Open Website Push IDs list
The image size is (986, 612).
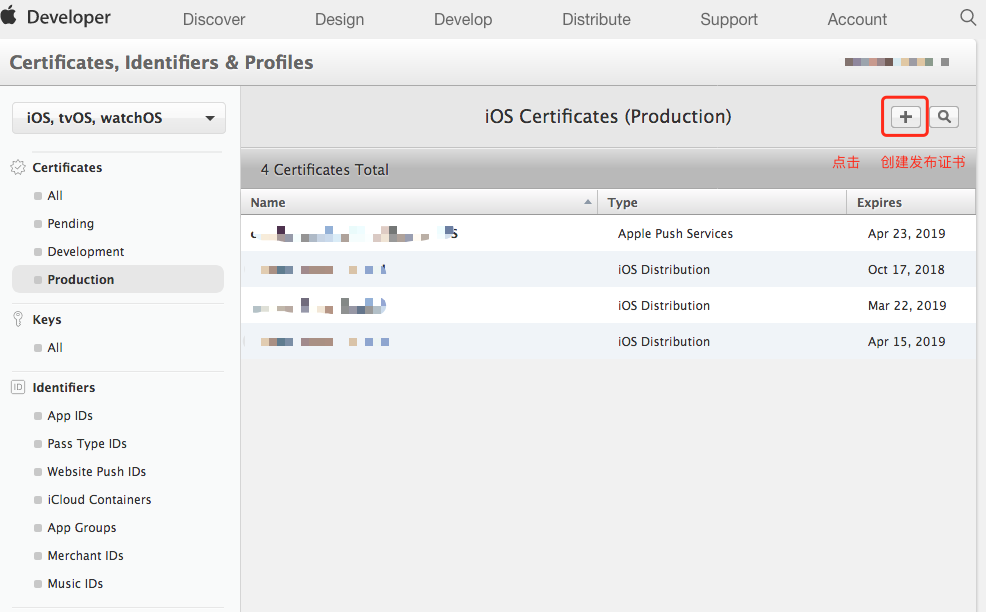click(96, 472)
